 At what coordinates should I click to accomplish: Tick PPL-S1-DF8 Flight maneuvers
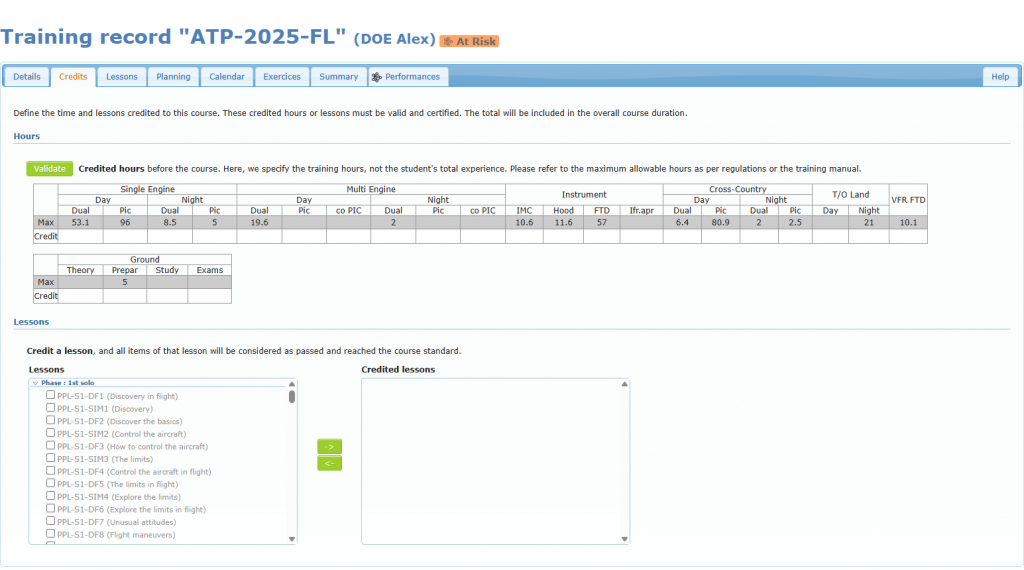click(x=50, y=533)
